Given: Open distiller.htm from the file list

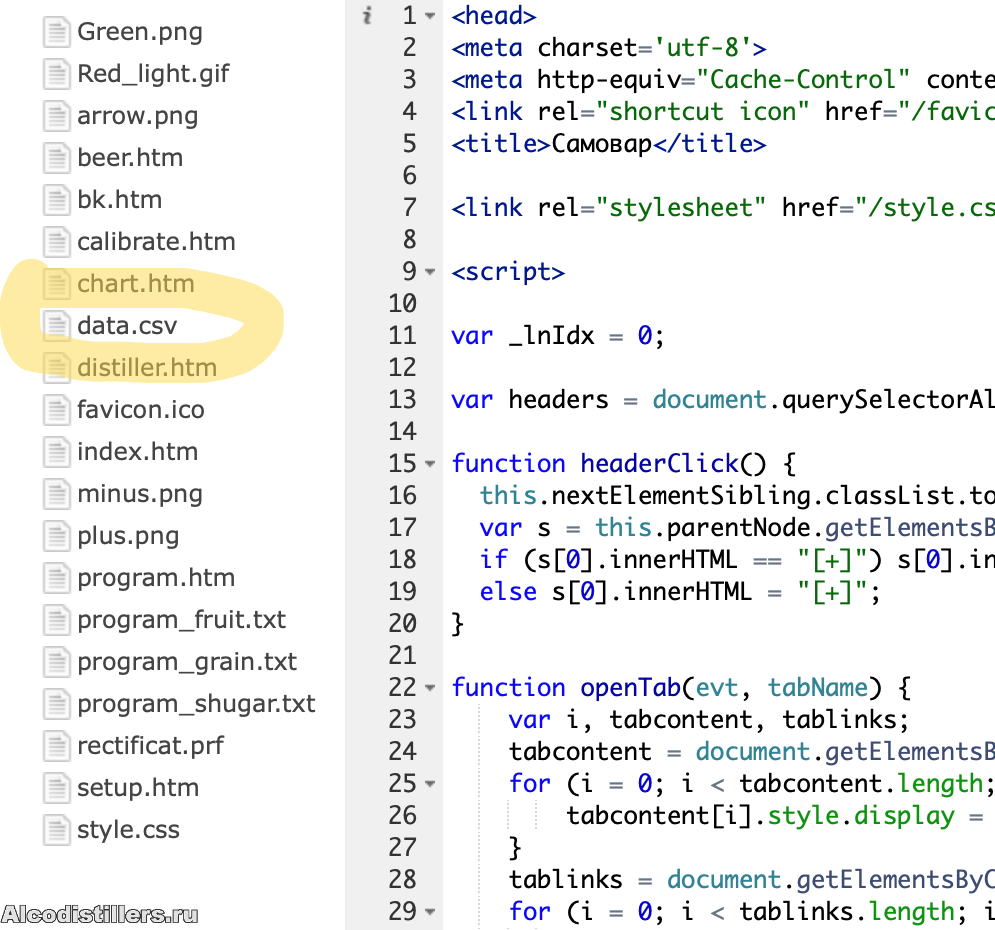Looking at the screenshot, I should click(147, 368).
